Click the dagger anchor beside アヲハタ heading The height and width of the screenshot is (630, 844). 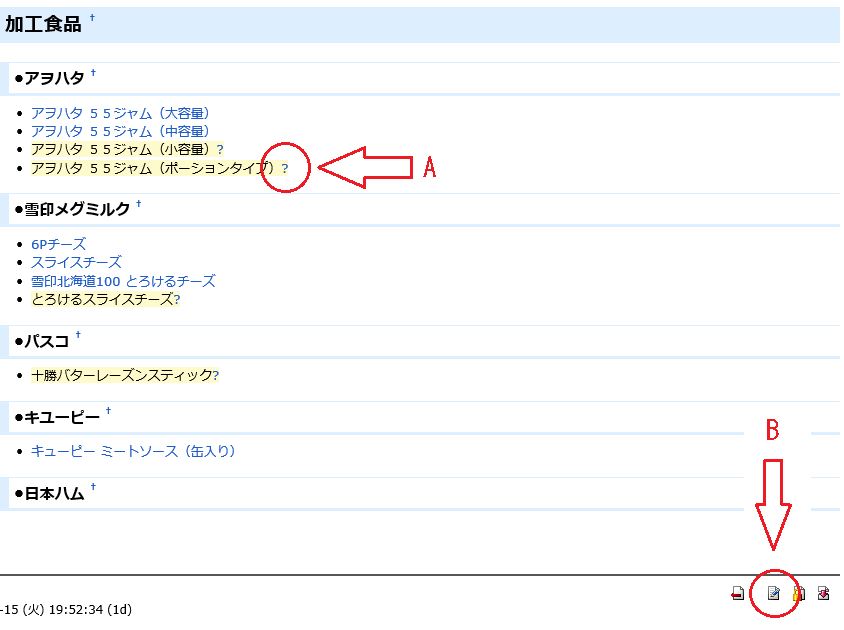coord(94,73)
